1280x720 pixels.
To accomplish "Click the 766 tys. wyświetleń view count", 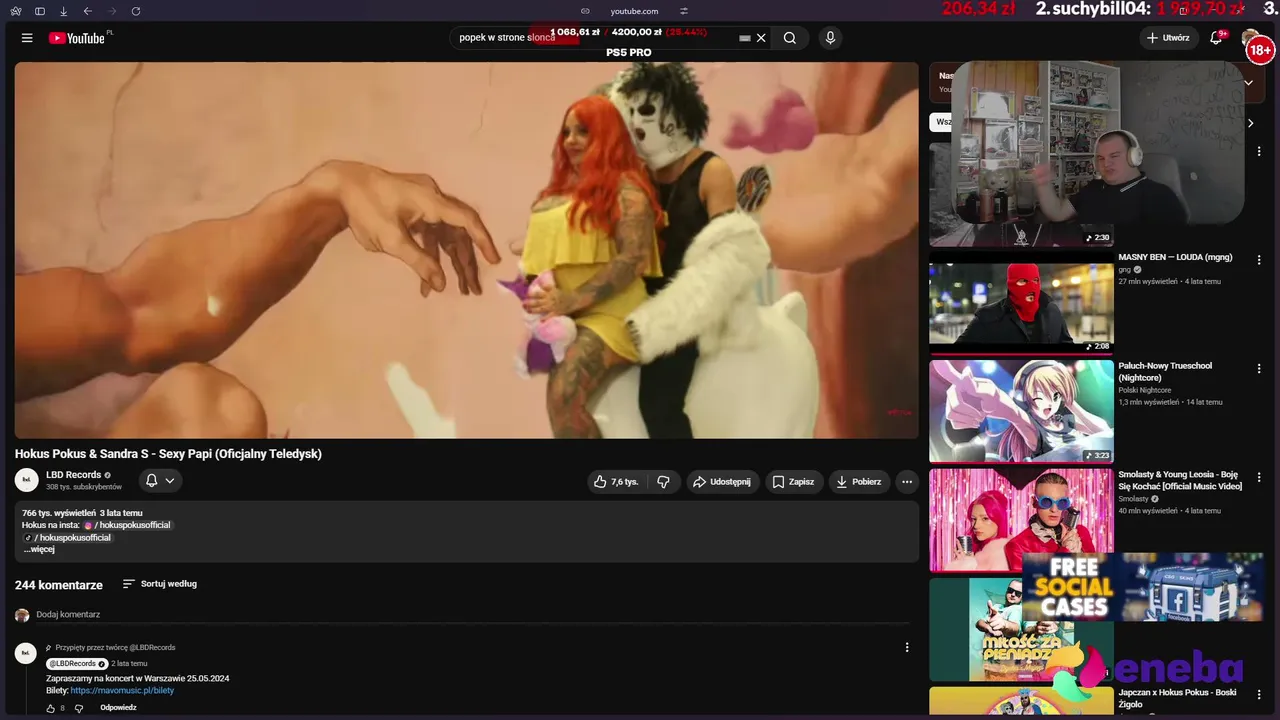I will tap(59, 513).
